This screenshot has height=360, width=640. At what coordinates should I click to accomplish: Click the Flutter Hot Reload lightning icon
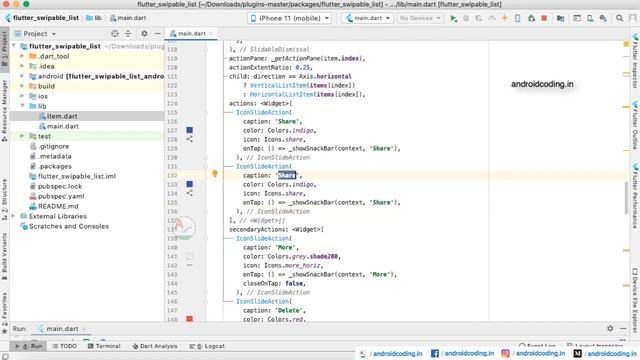pyautogui.click(x=505, y=18)
